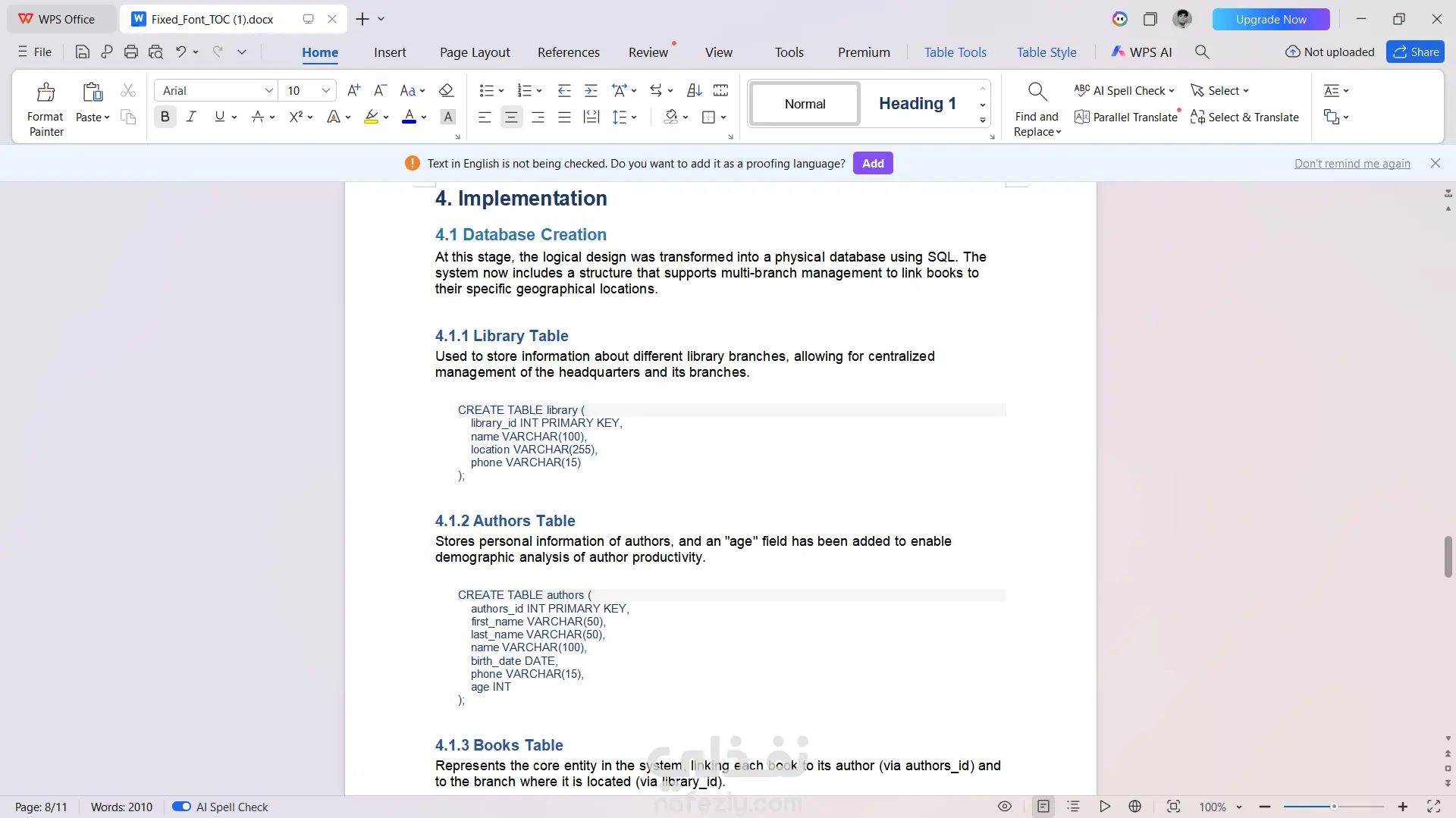This screenshot has width=1456, height=818.
Task: Click the Cut scissors icon
Action: coord(128,90)
